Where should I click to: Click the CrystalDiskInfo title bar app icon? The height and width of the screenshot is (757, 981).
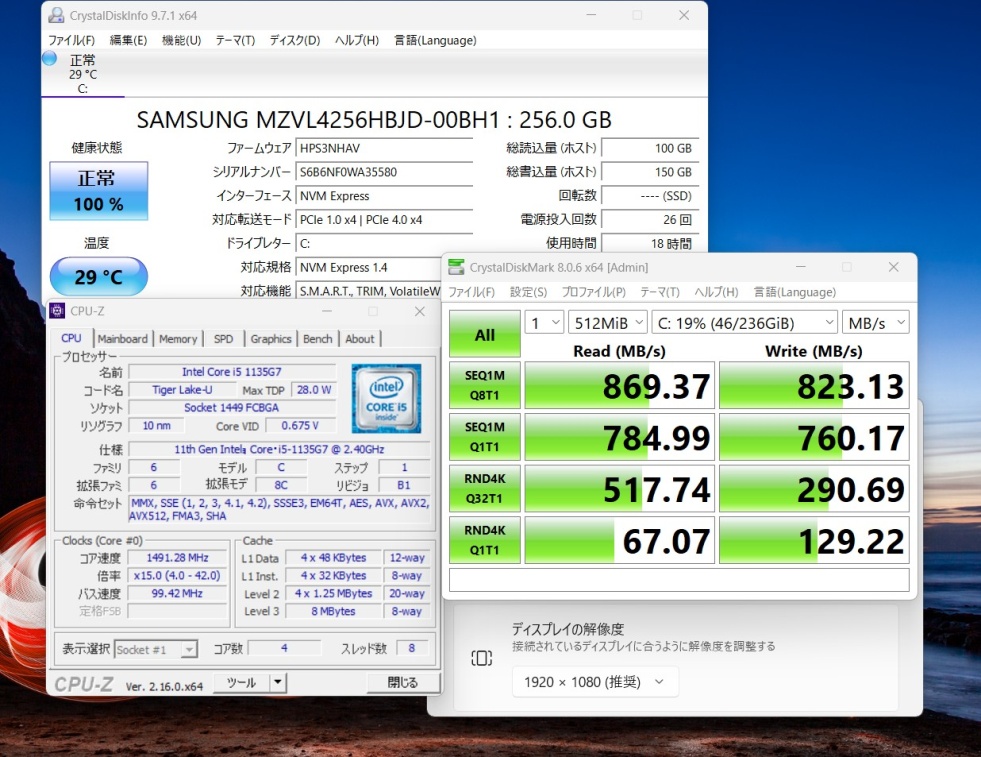tap(56, 15)
